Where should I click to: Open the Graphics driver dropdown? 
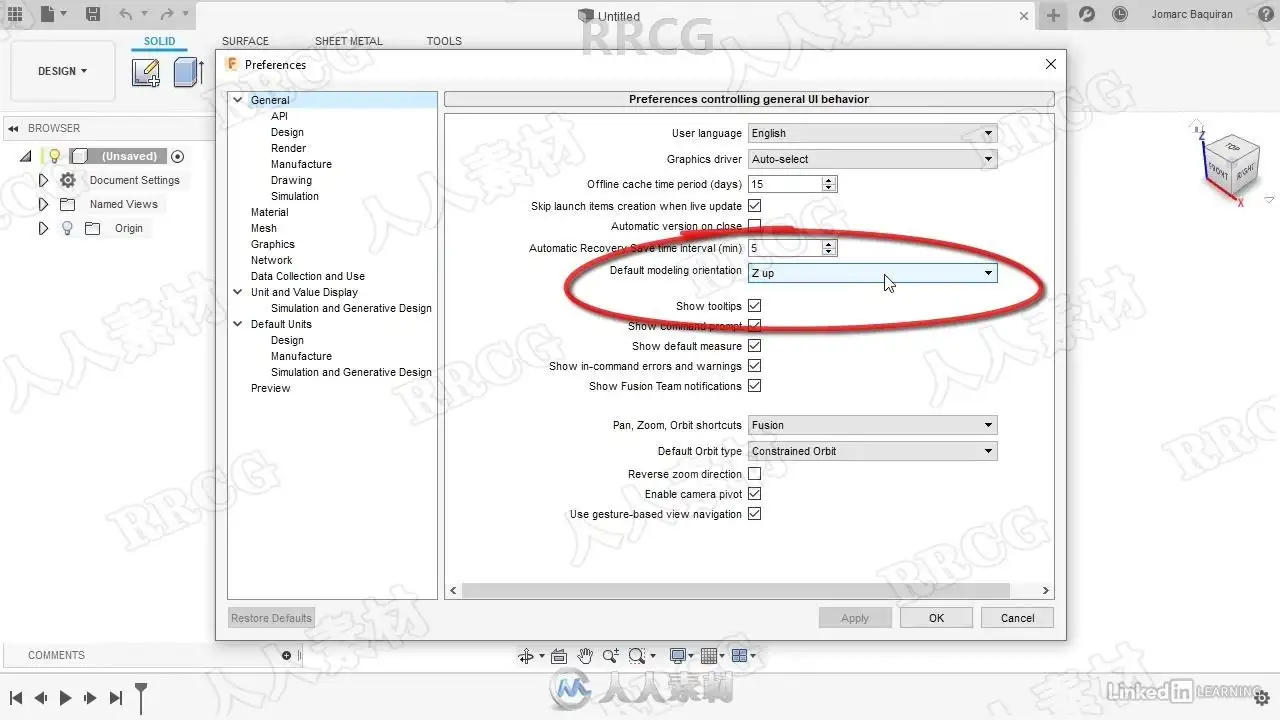pyautogui.click(x=872, y=159)
